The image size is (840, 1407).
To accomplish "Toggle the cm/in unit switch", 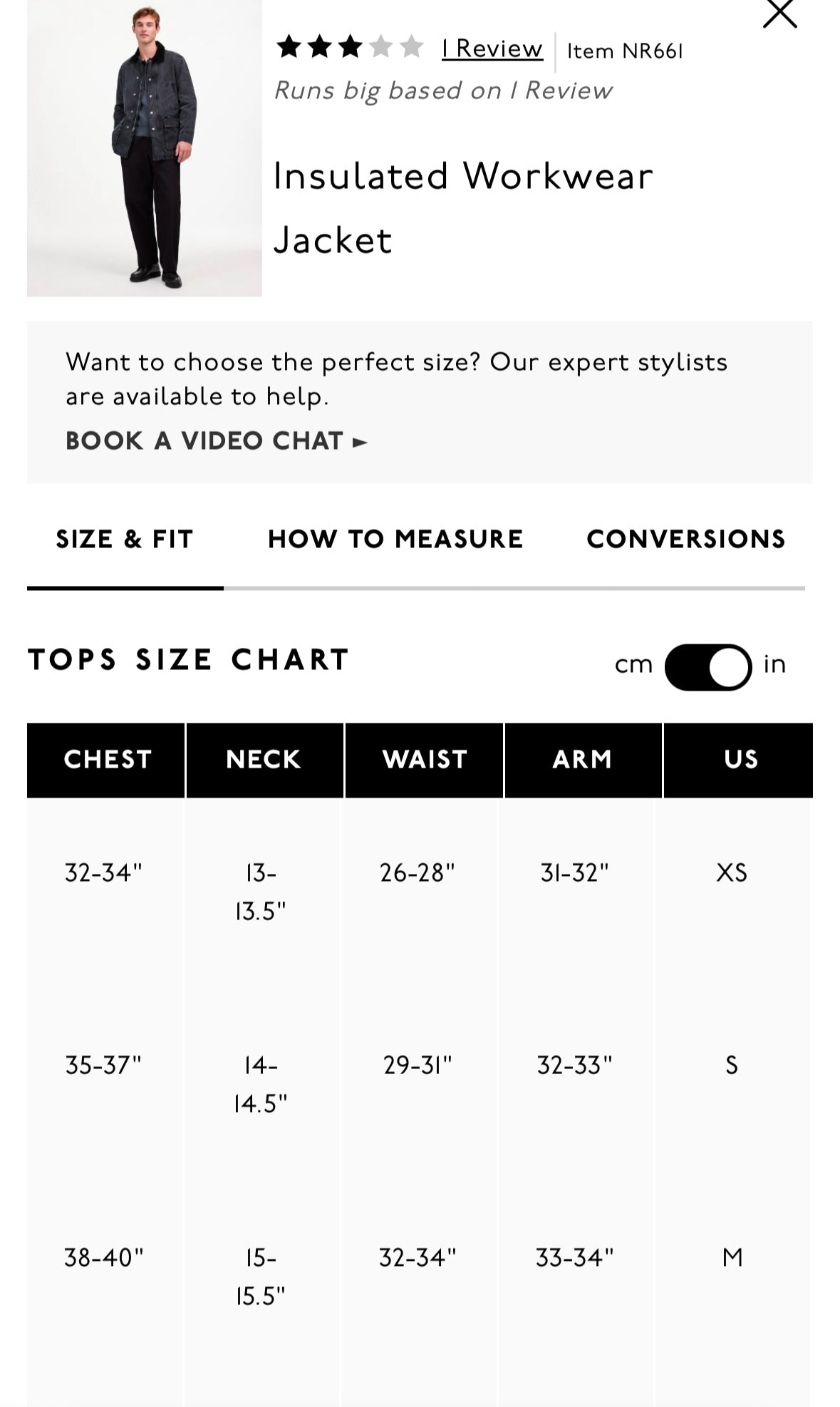I will click(x=707, y=667).
